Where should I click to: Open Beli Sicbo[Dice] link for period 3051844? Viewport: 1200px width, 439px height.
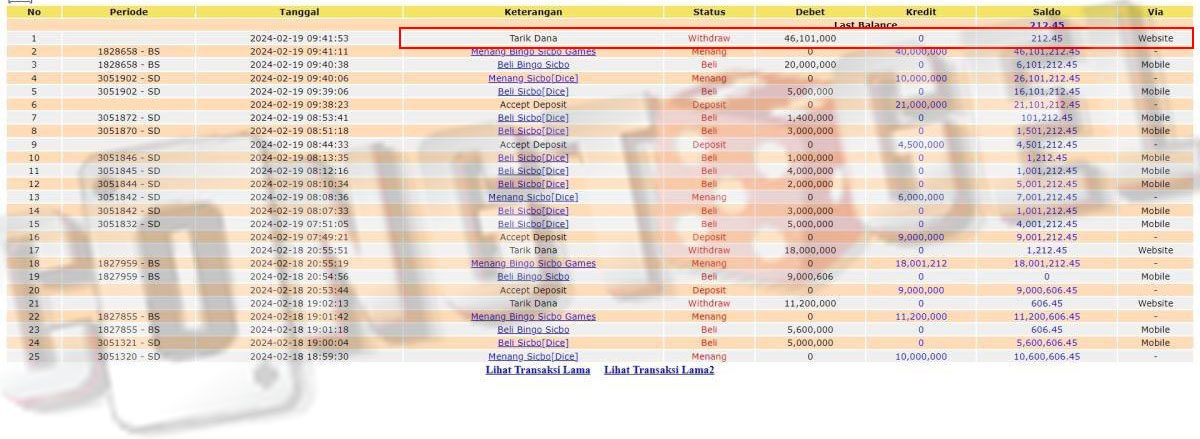(x=533, y=184)
